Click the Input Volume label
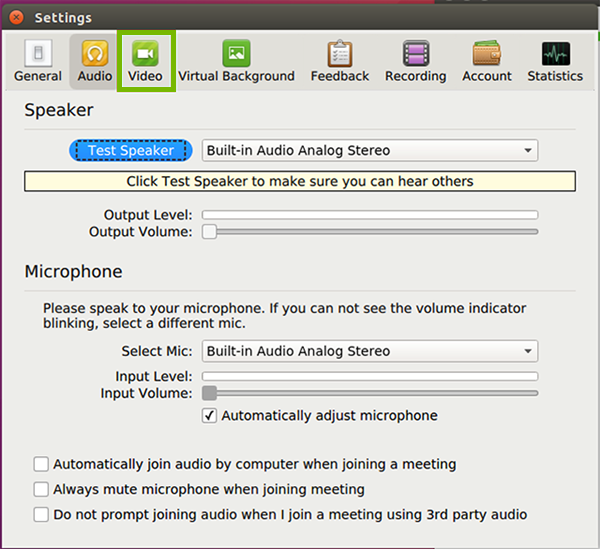 [146, 393]
